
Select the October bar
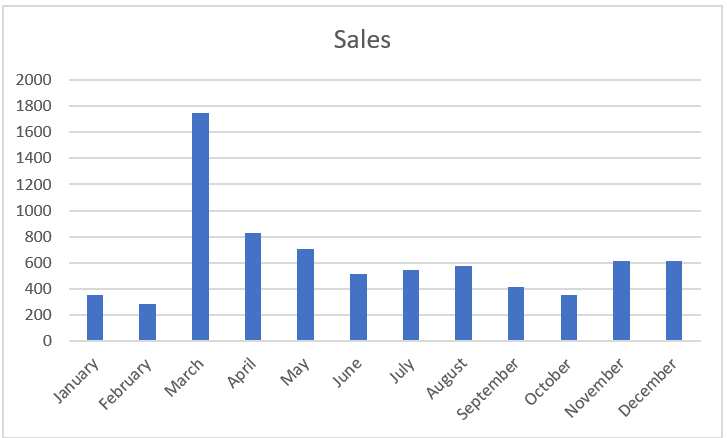569,317
